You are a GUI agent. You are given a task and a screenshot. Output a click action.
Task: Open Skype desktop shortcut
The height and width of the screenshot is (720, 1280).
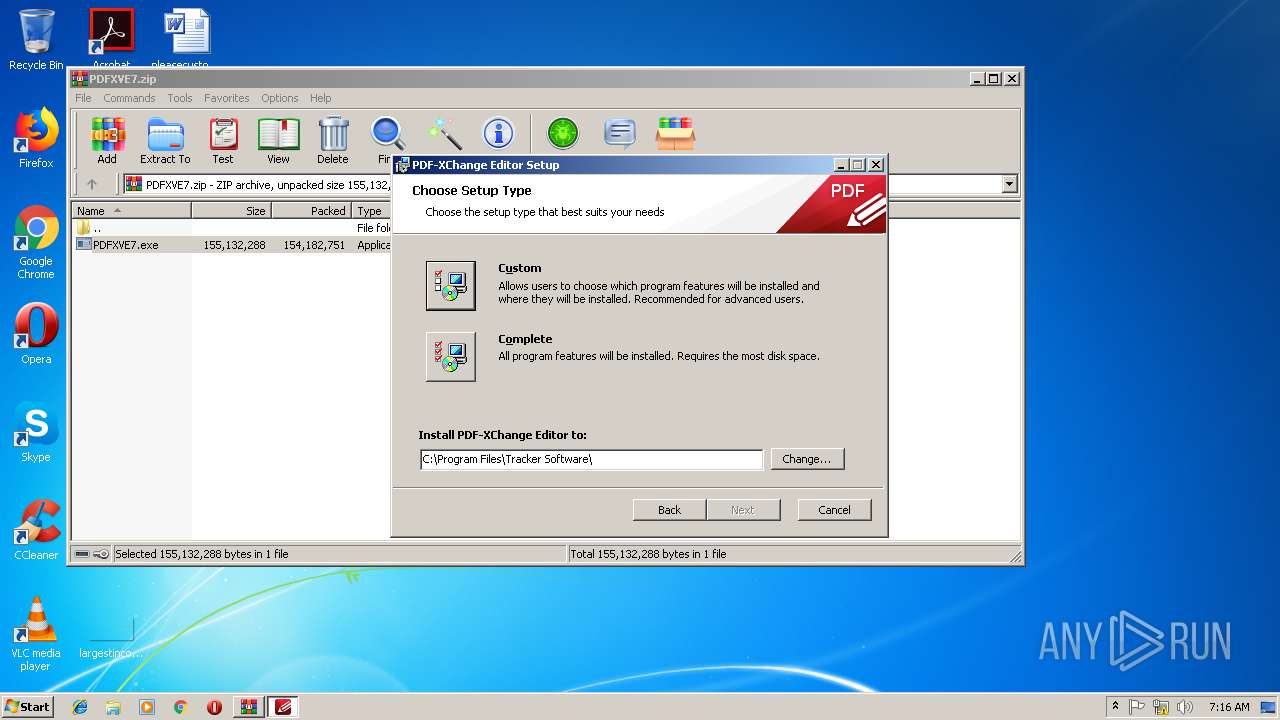[36, 432]
